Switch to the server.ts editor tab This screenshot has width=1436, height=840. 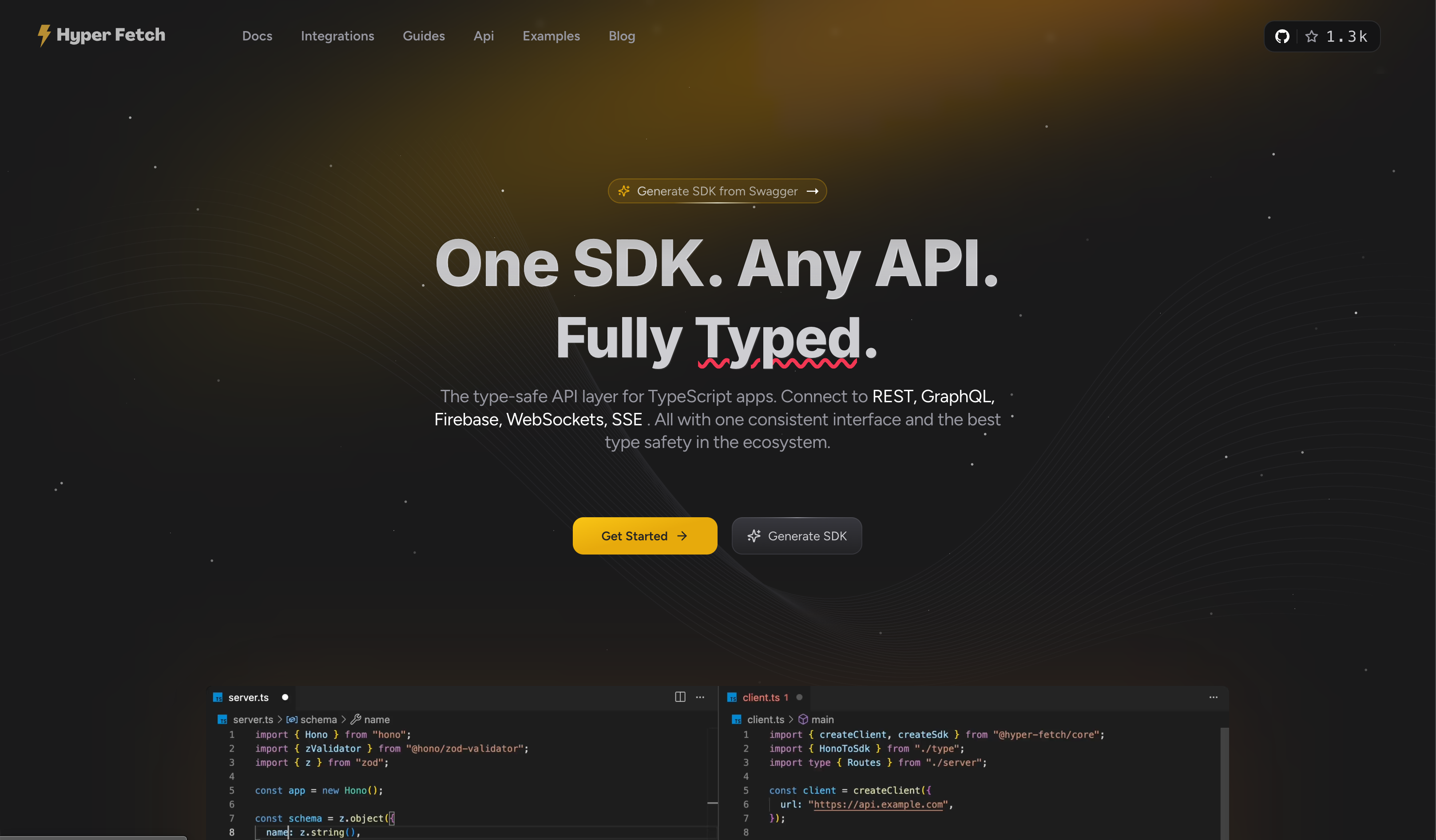[x=251, y=697]
